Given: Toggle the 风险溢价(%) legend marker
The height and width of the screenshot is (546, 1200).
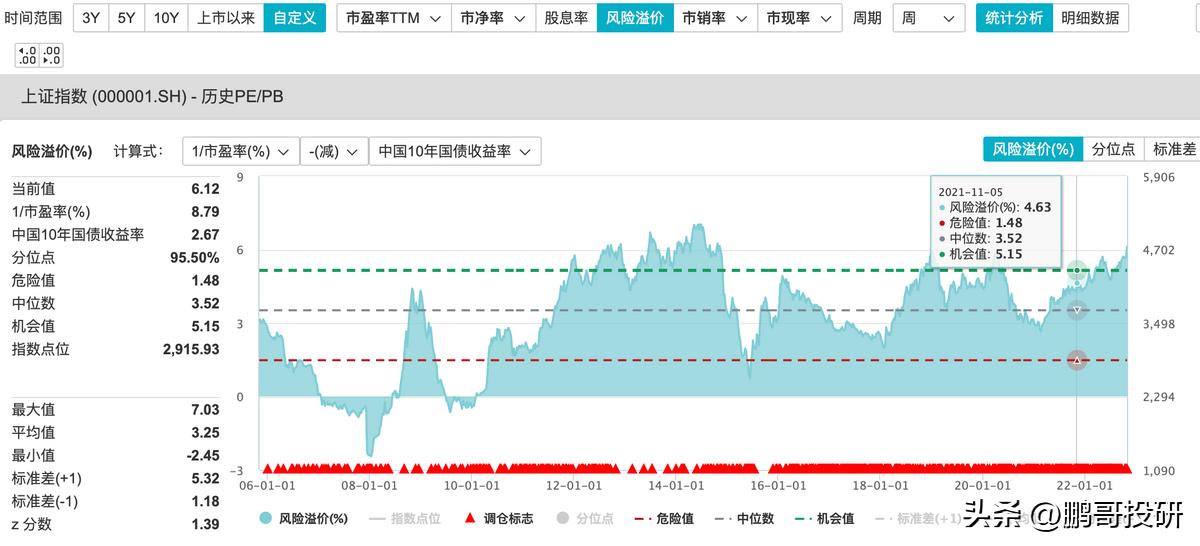Looking at the screenshot, I should click(266, 519).
